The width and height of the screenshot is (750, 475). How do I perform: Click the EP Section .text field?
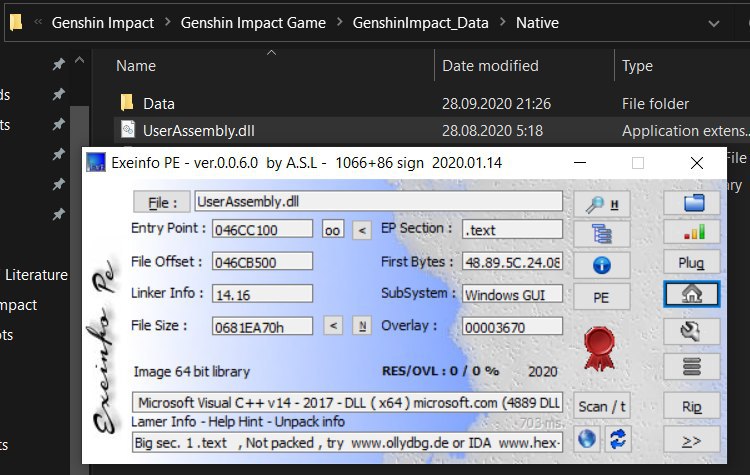(512, 230)
